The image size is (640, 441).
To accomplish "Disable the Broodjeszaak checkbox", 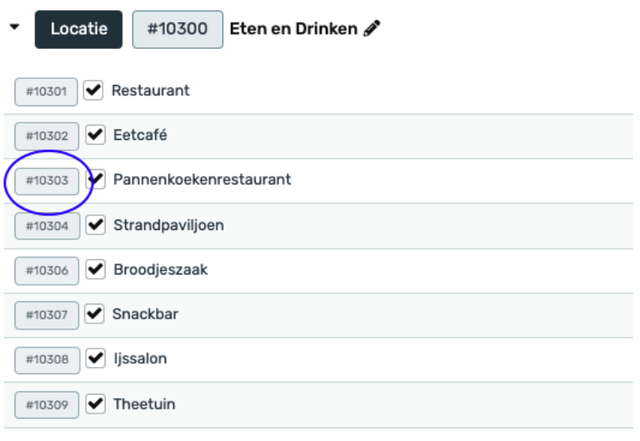I will click(96, 270).
